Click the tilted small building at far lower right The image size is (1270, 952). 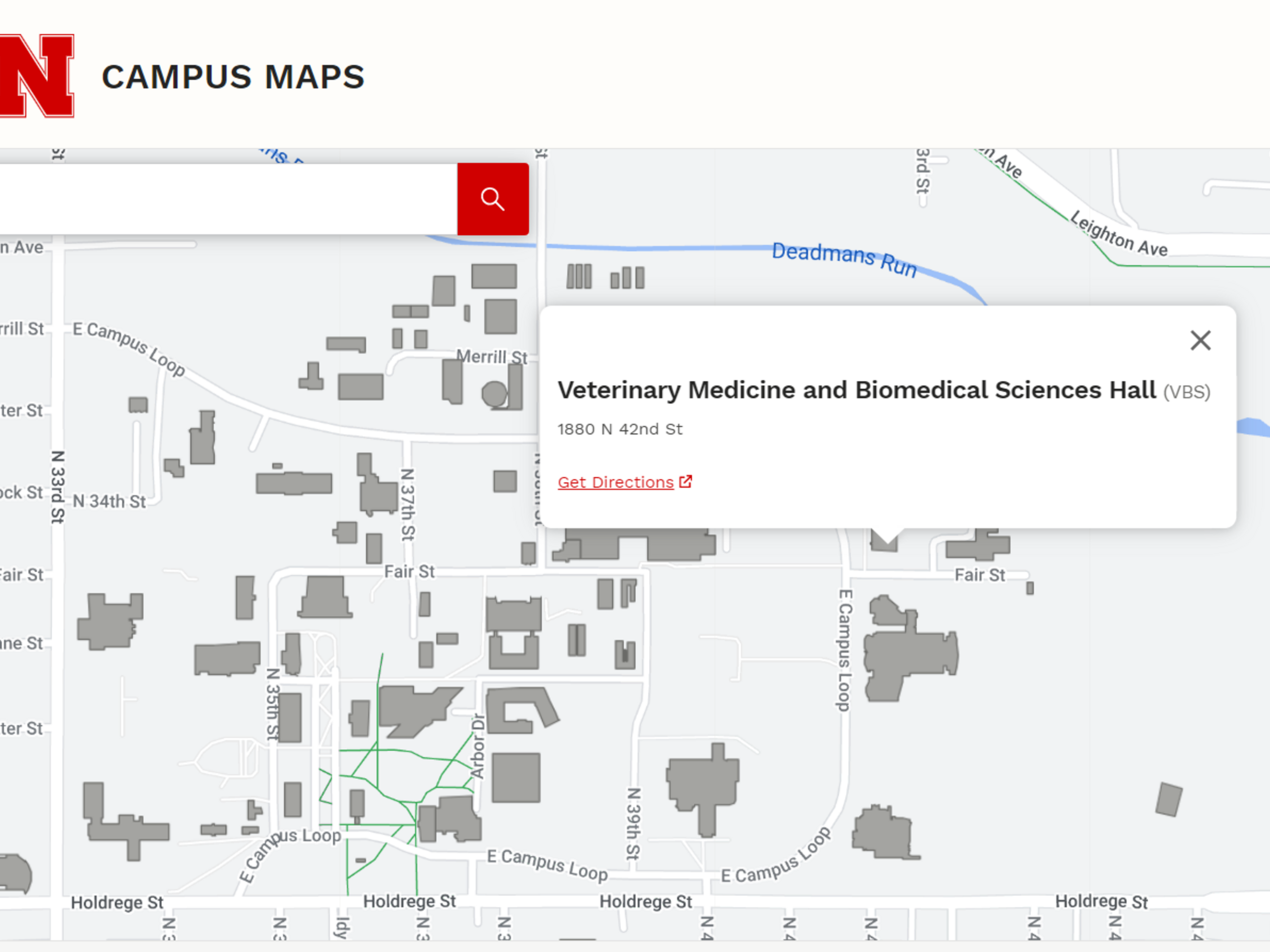point(1168,799)
